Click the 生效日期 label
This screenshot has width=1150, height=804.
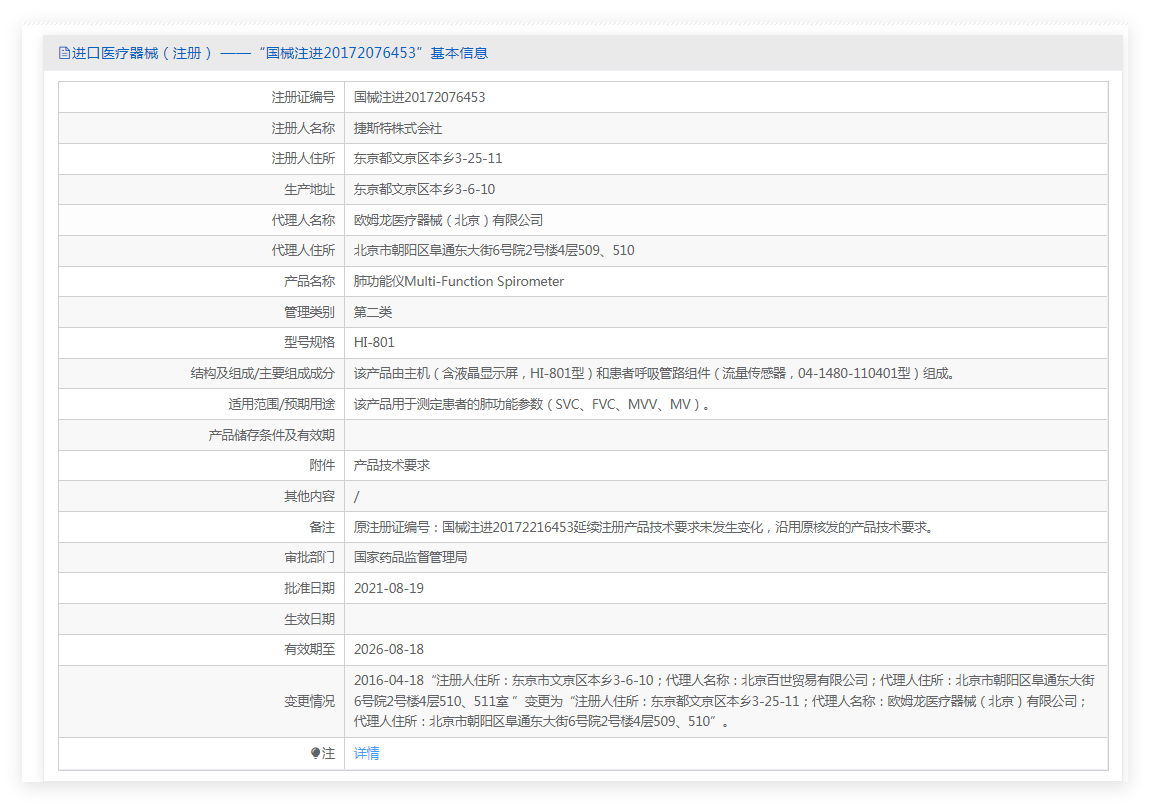pyautogui.click(x=310, y=619)
